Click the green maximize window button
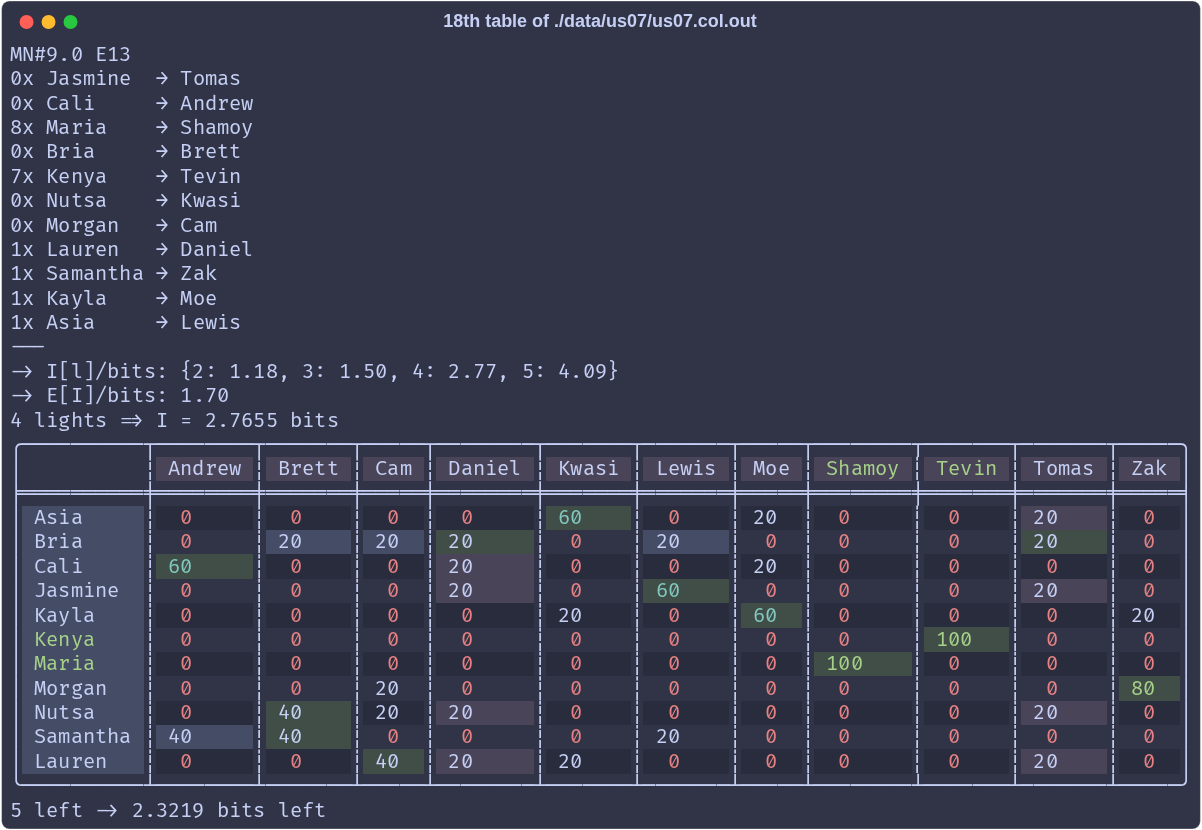The height and width of the screenshot is (830, 1202). [x=70, y=22]
